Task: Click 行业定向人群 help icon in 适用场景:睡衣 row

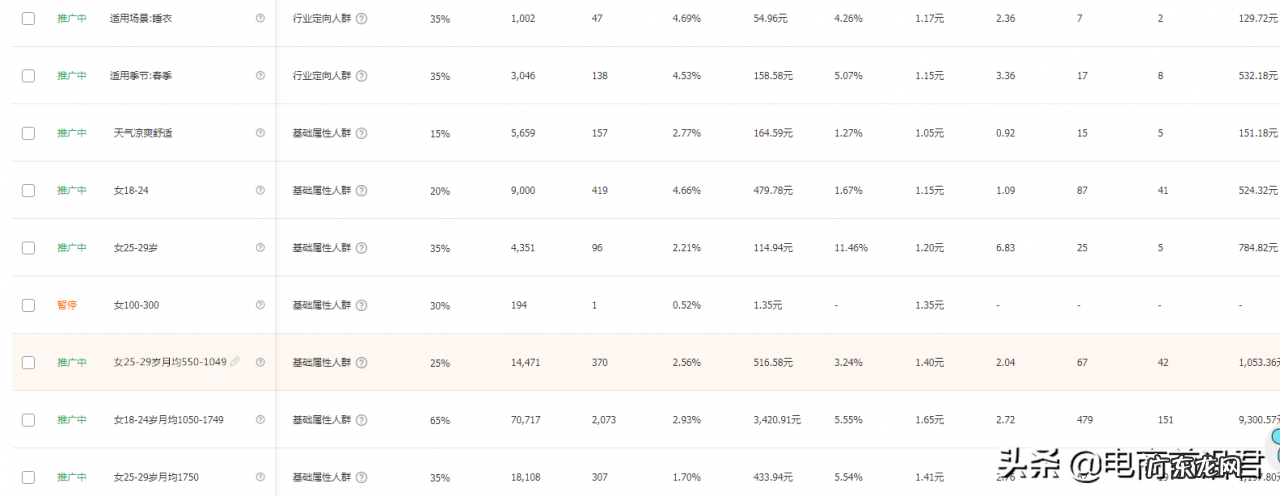Action: point(362,18)
